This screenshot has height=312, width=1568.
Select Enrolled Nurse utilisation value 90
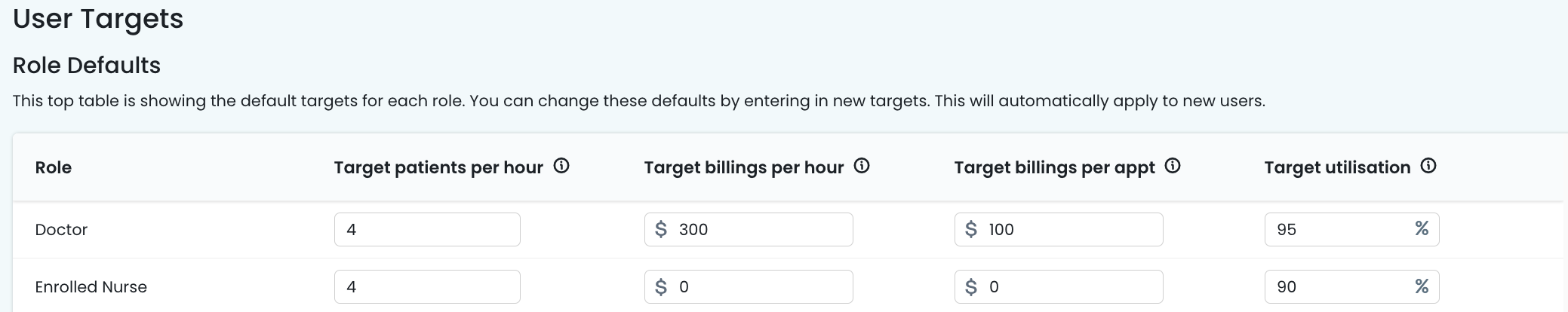pyautogui.click(x=1287, y=286)
